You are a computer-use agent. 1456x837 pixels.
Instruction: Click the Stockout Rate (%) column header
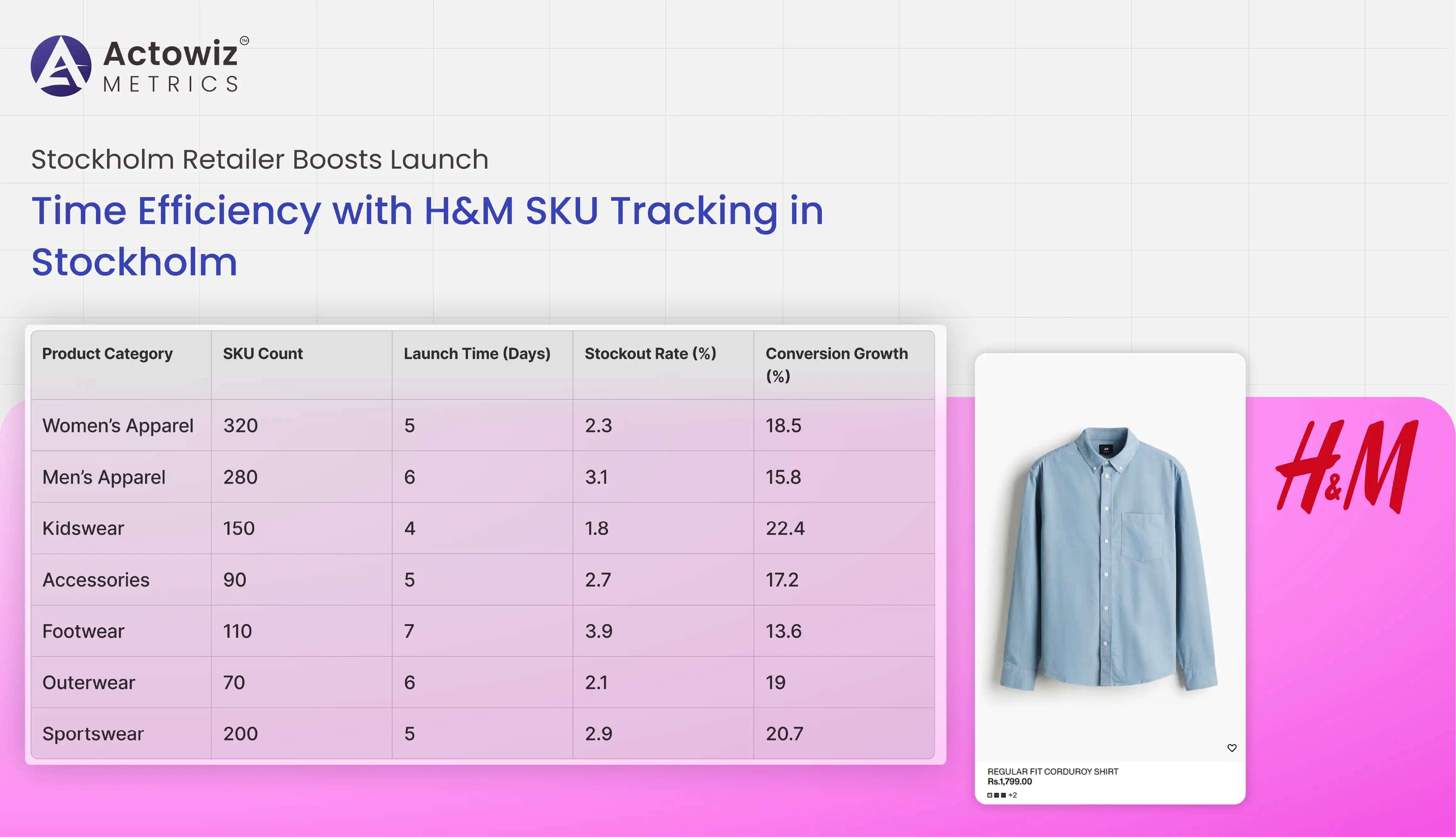650,354
